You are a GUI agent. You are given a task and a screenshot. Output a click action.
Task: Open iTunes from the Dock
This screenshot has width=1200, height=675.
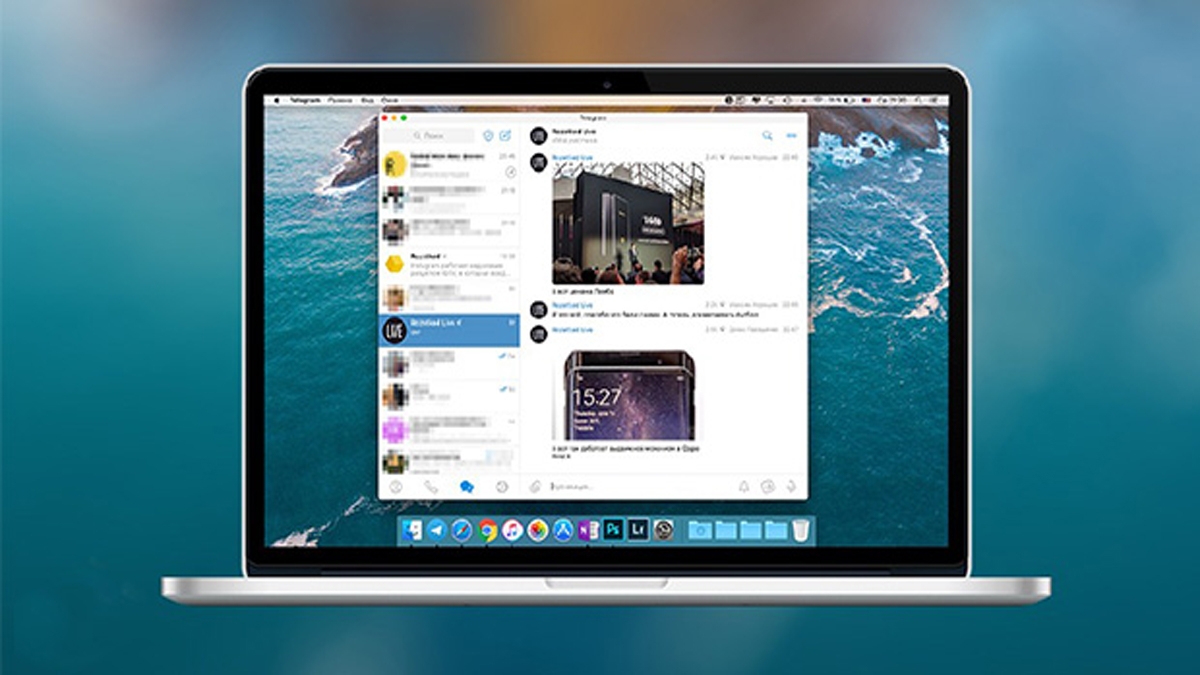513,530
